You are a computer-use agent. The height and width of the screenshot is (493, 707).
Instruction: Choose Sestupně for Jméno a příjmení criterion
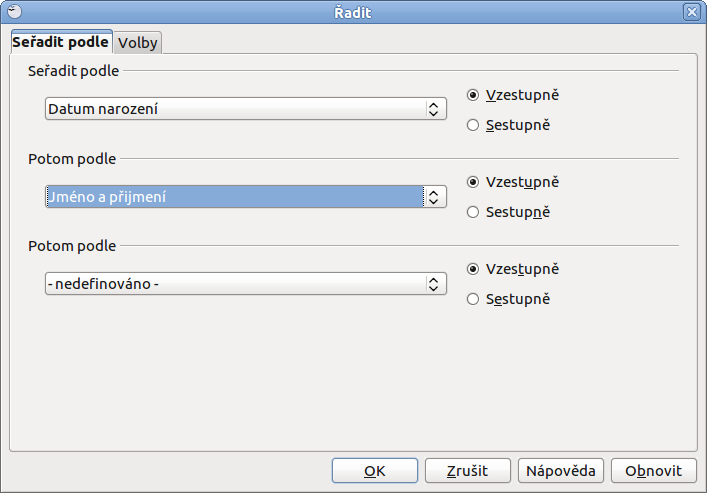click(509, 212)
